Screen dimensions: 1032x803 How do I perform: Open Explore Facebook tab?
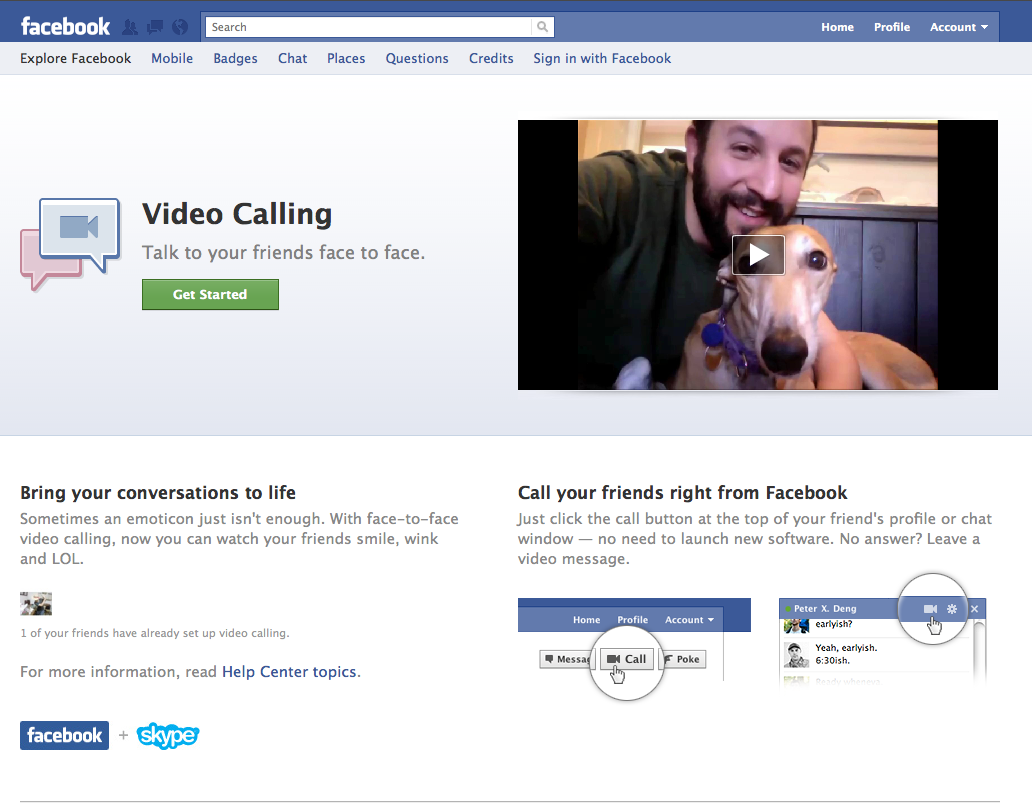[x=76, y=59]
